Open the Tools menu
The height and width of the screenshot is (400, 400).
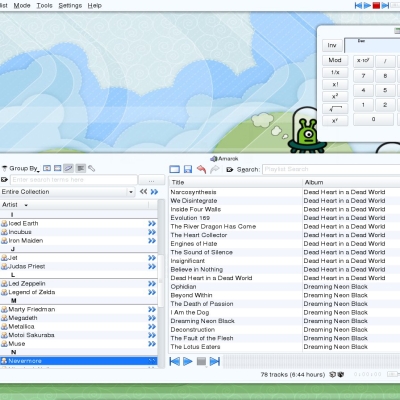coord(45,6)
